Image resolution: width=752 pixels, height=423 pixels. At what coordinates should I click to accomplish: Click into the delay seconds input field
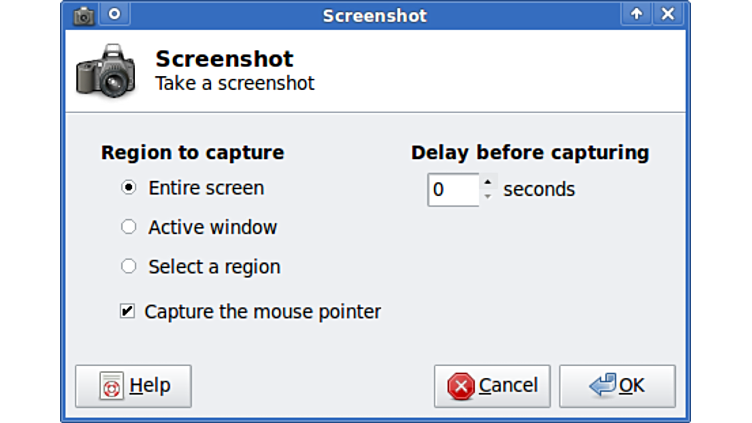[453, 189]
